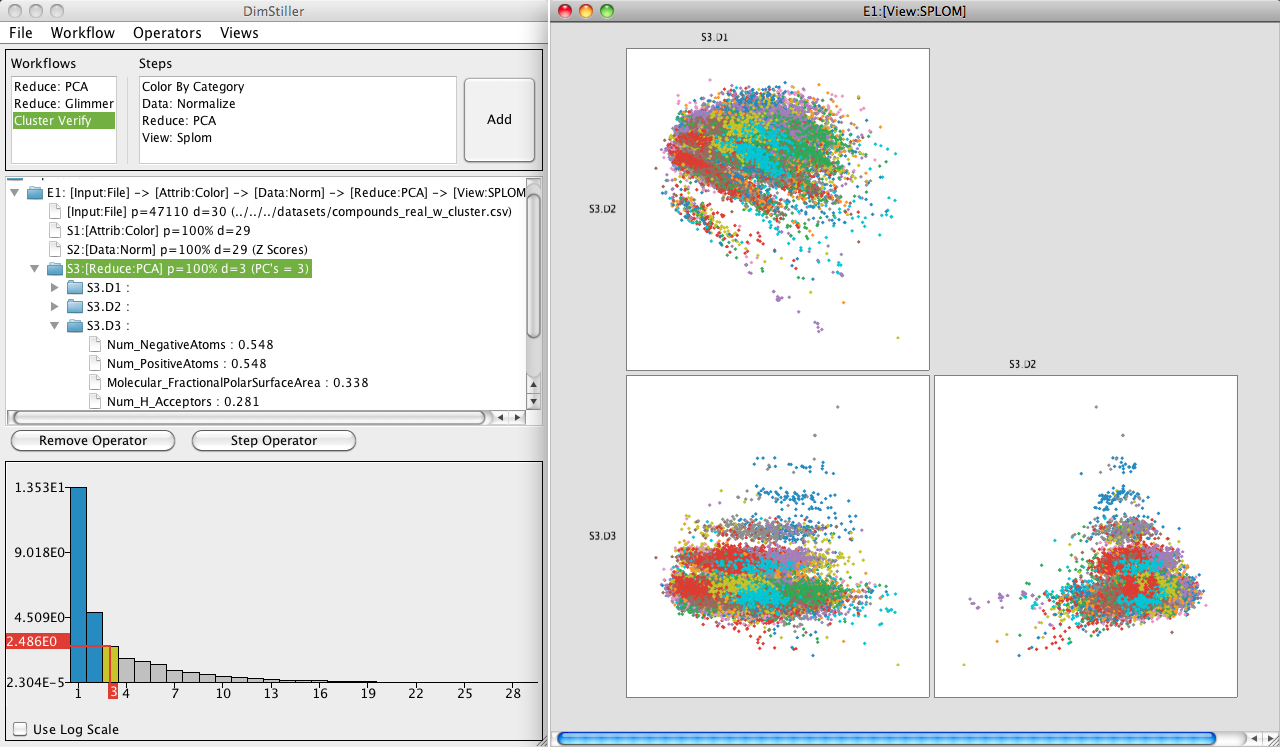Image resolution: width=1280 pixels, height=747 pixels.
Task: Select Molecular_FractionalPolarSurfaceArea : 0.338 row
Action: (237, 383)
